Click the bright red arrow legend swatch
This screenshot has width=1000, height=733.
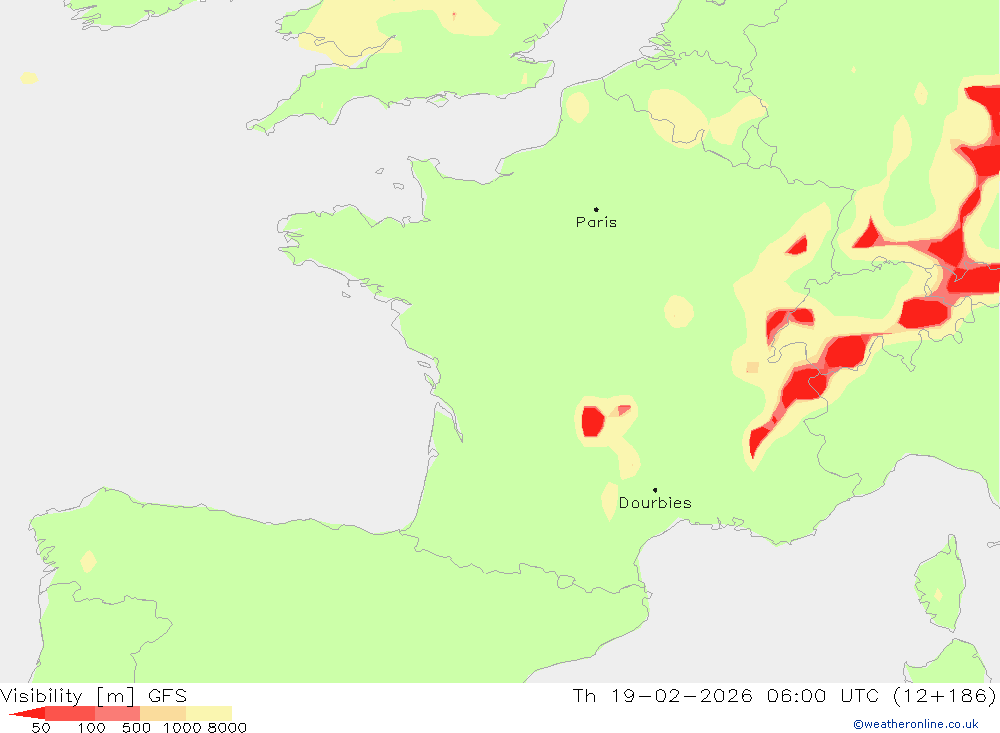pyautogui.click(x=27, y=714)
